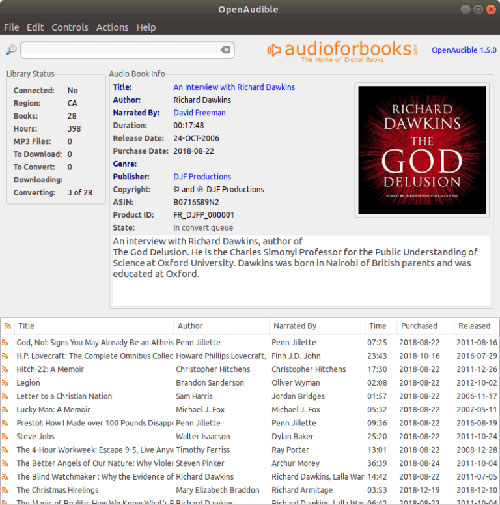Image resolution: width=500 pixels, height=505 pixels.
Task: Select the book God, No! Signs You May Already
Action: point(95,342)
